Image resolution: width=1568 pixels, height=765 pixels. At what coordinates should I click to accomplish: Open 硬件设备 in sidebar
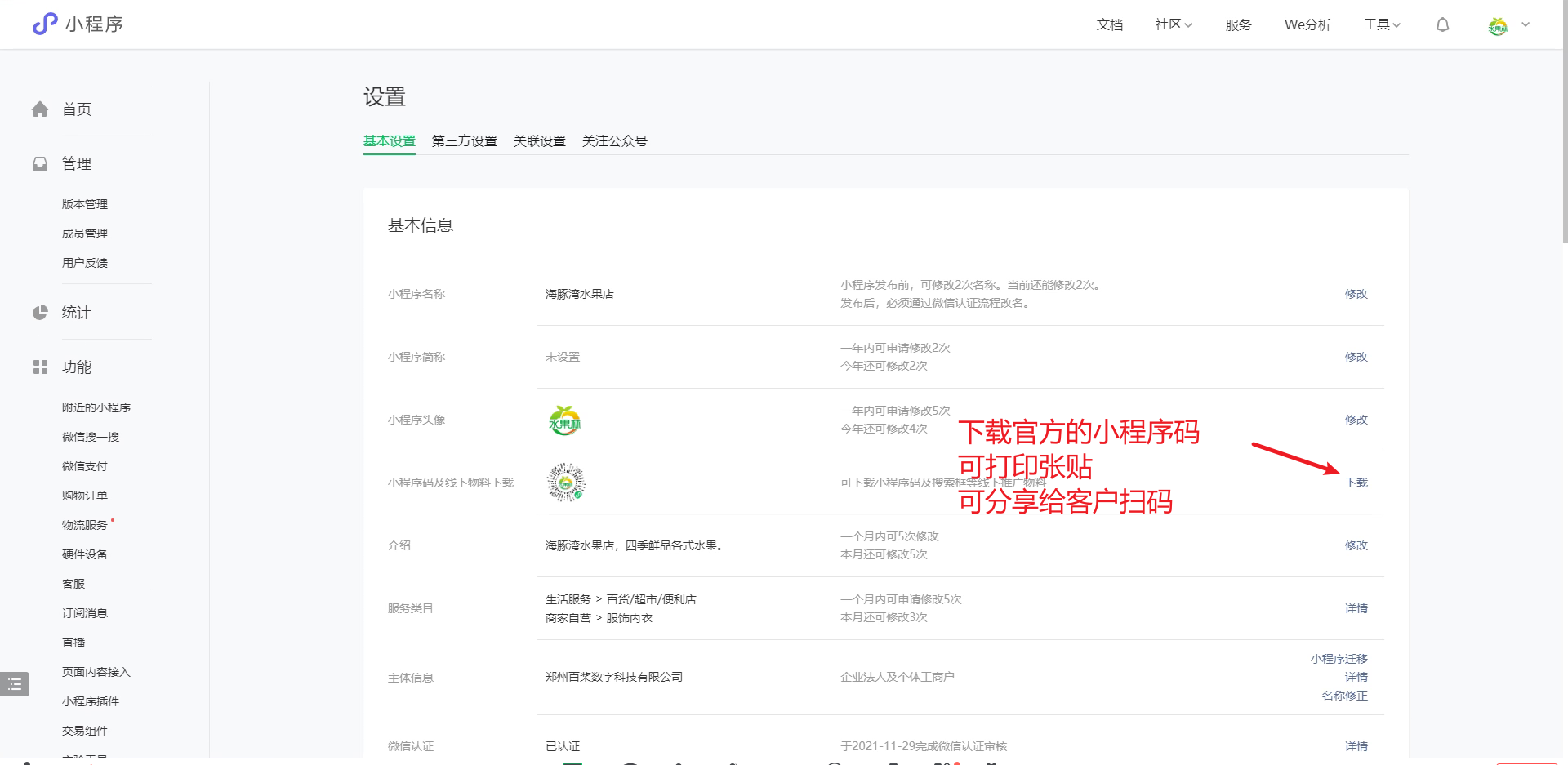[x=85, y=554]
